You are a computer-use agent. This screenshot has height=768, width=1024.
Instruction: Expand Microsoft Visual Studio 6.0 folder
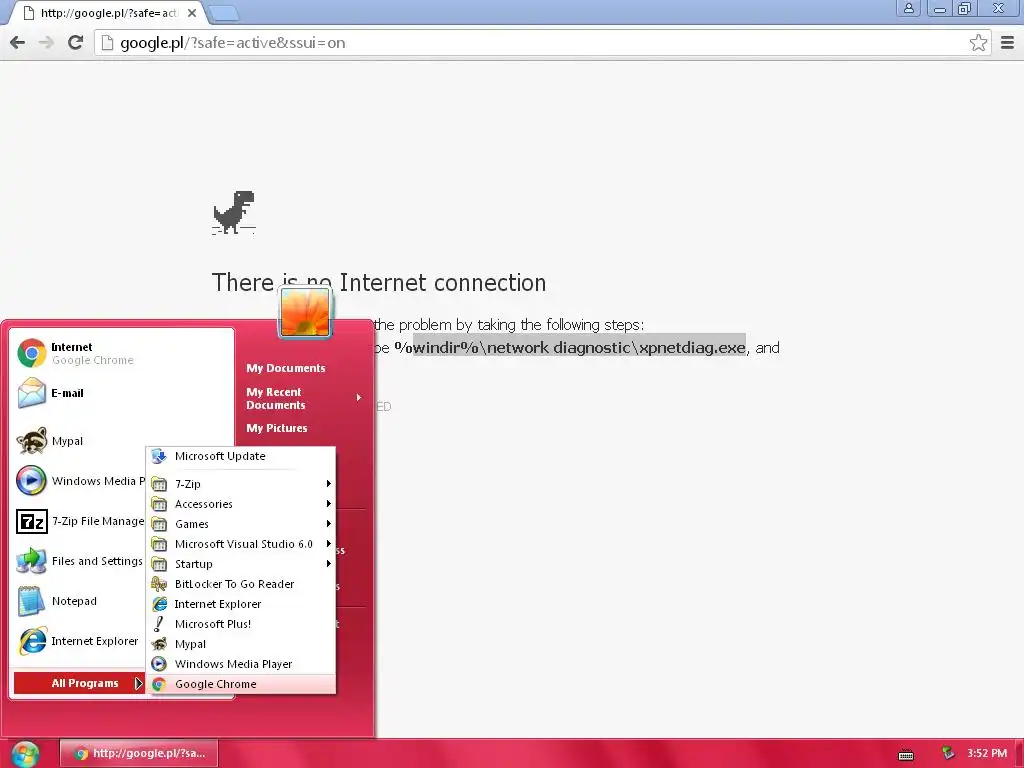click(x=240, y=544)
